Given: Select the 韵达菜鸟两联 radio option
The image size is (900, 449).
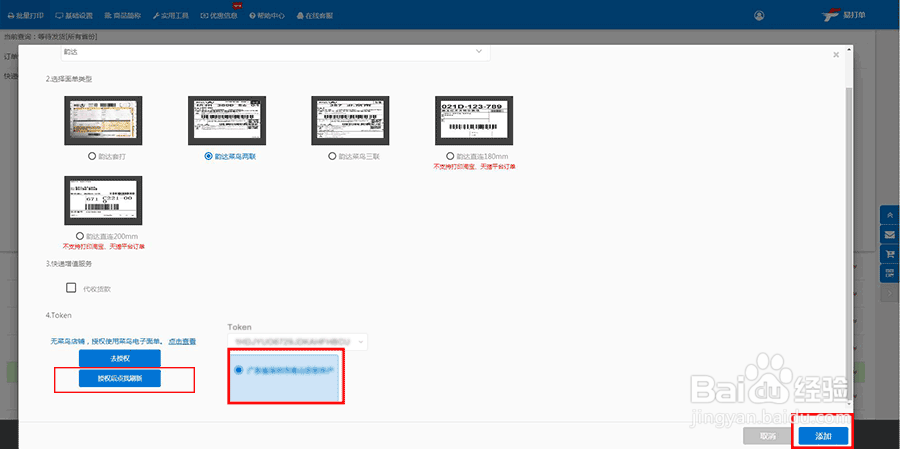Looking at the screenshot, I should (x=208, y=156).
